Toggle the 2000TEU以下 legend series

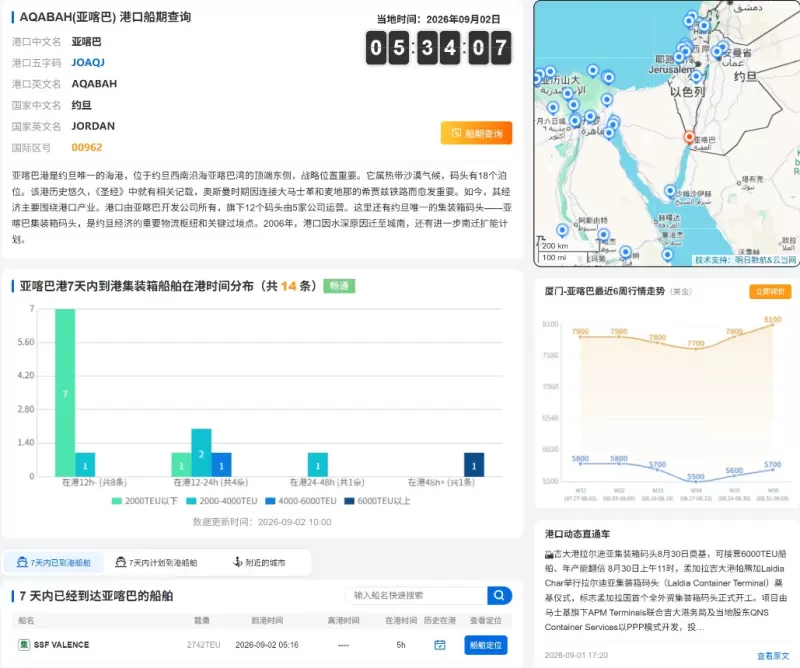point(145,501)
